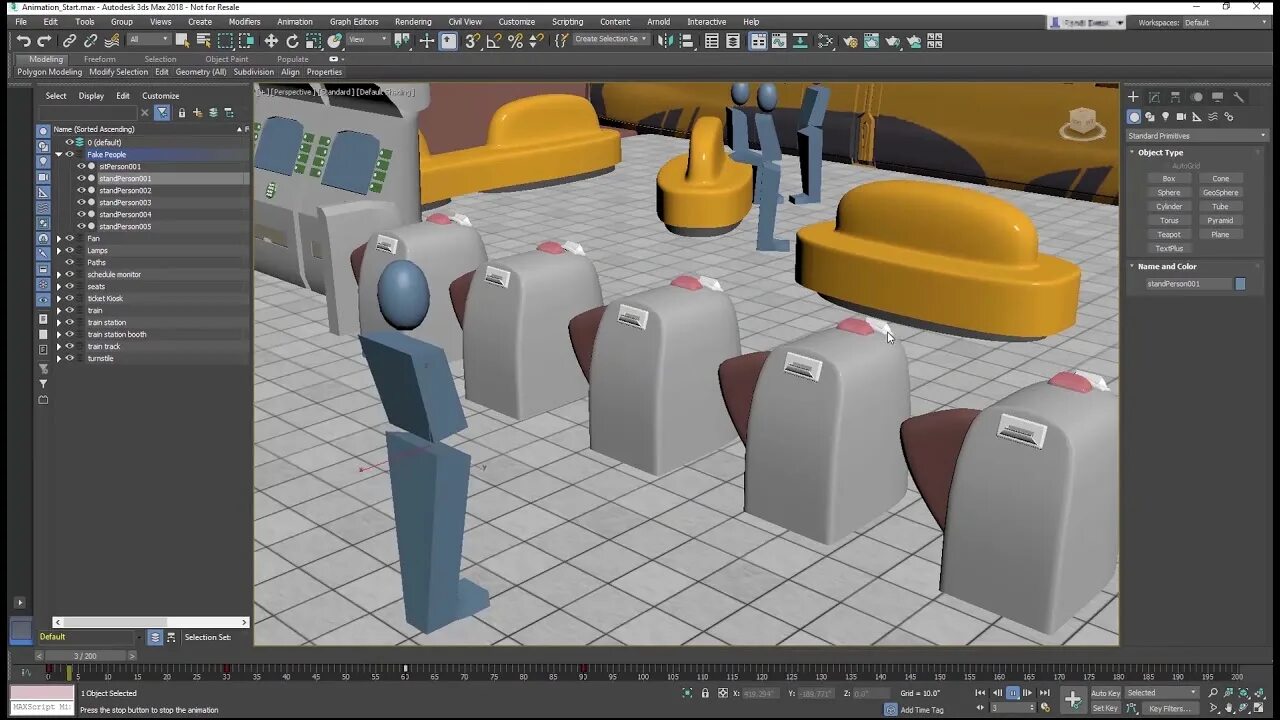The image size is (1280, 720).
Task: Open the Modifiers menu
Action: pyautogui.click(x=244, y=21)
